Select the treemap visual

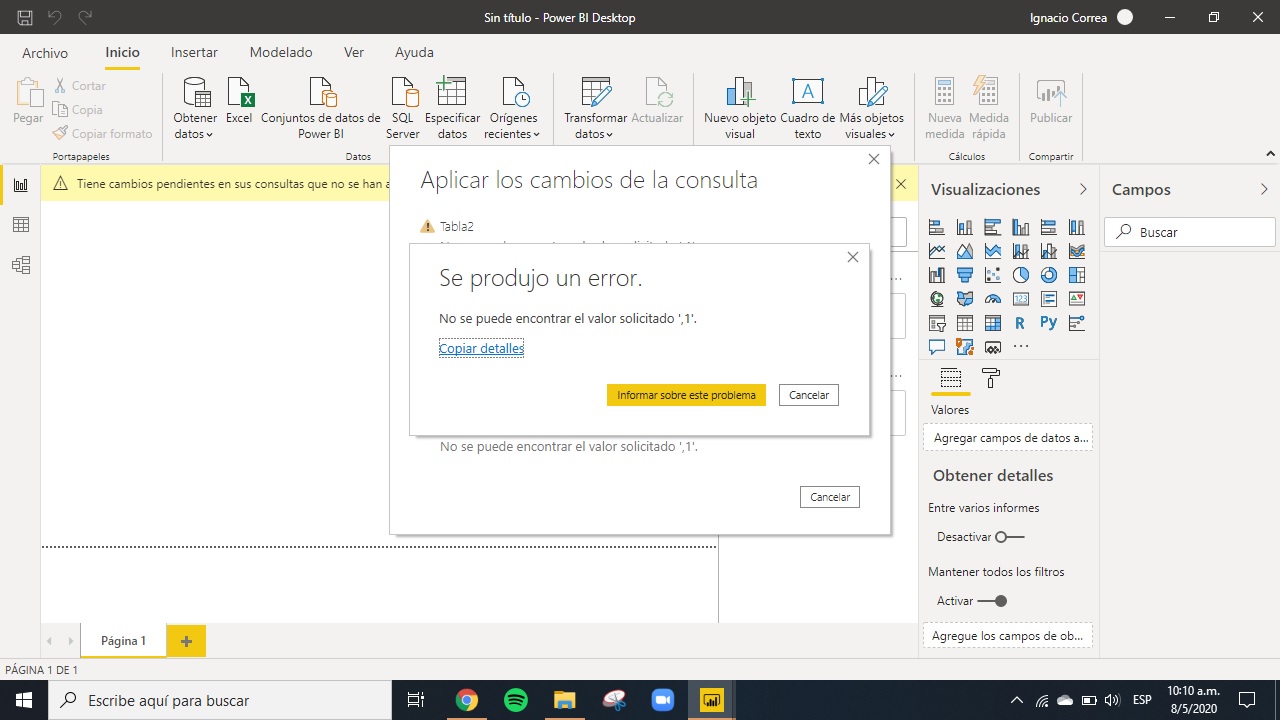(x=1077, y=275)
